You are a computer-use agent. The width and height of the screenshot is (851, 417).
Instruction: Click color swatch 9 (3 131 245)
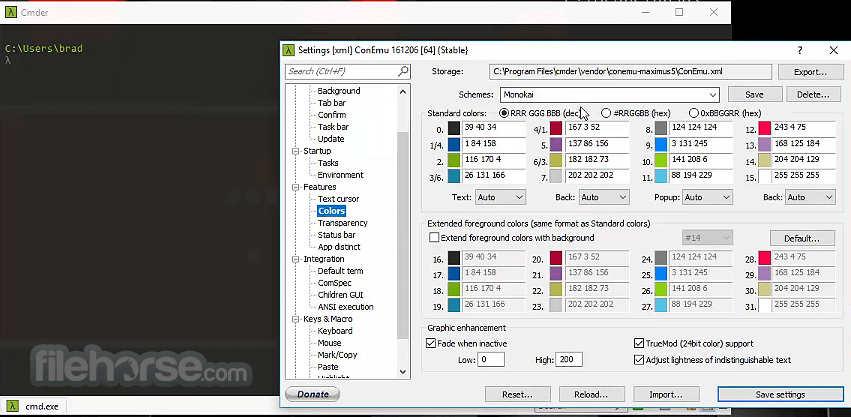click(x=661, y=144)
